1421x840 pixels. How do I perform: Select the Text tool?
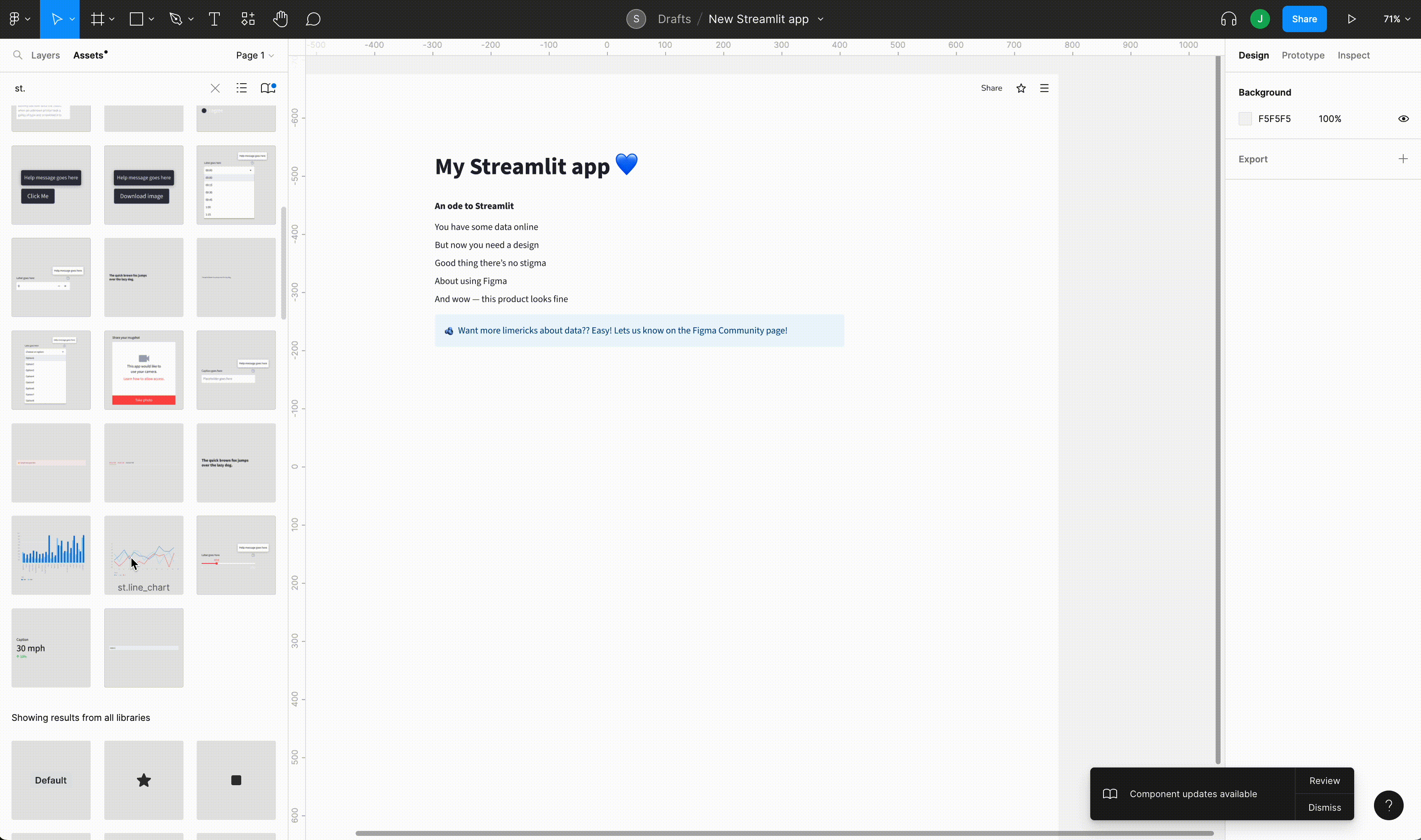(x=214, y=19)
